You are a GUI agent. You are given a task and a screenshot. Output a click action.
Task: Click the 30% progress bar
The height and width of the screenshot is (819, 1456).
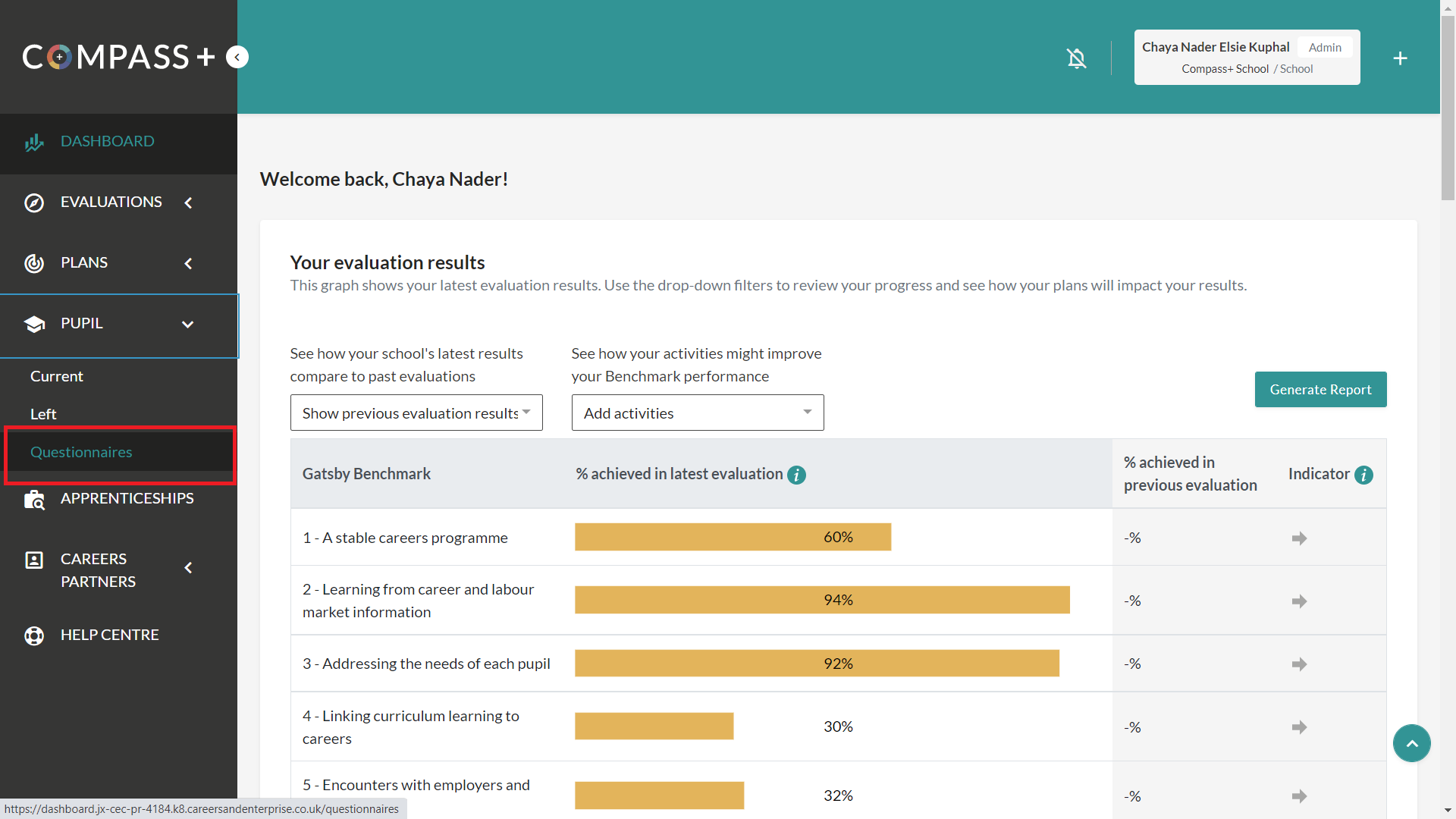tap(654, 726)
